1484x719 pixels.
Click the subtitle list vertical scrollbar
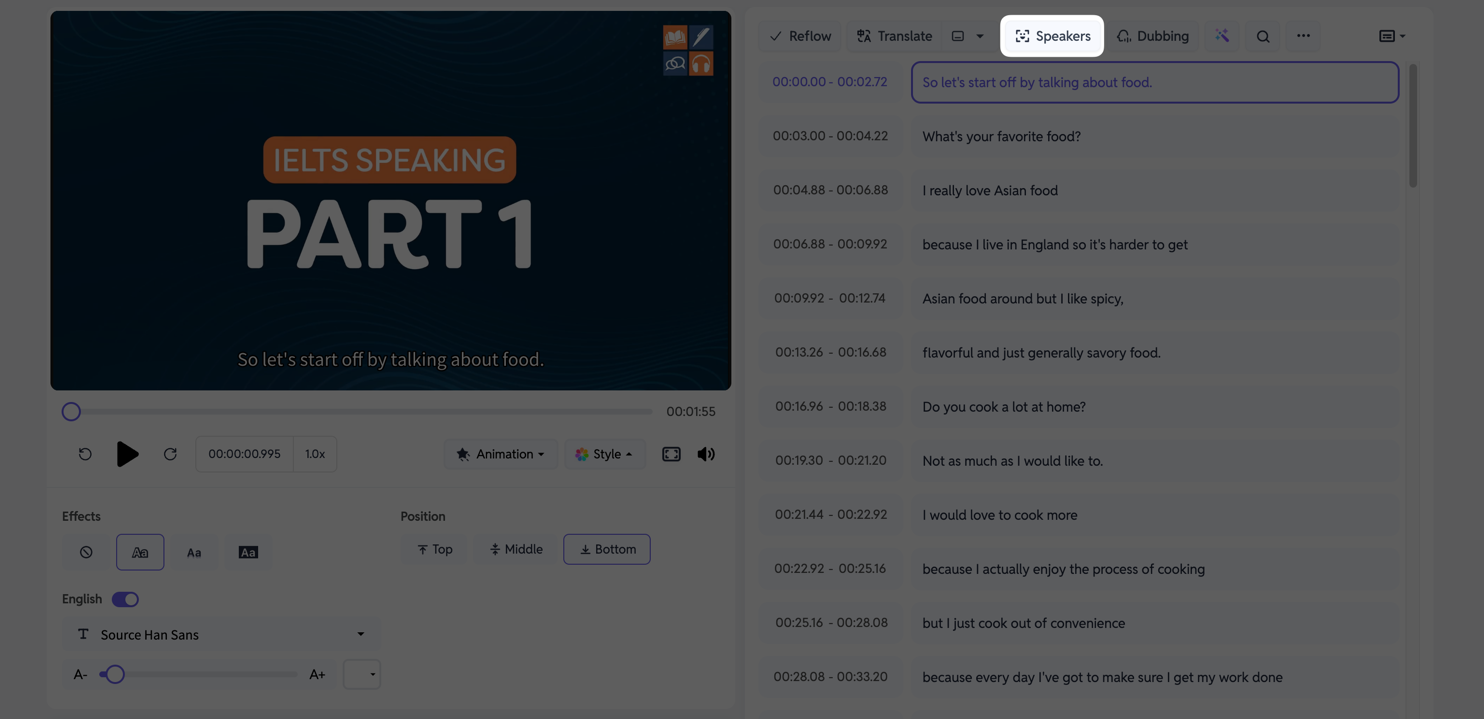click(x=1413, y=125)
